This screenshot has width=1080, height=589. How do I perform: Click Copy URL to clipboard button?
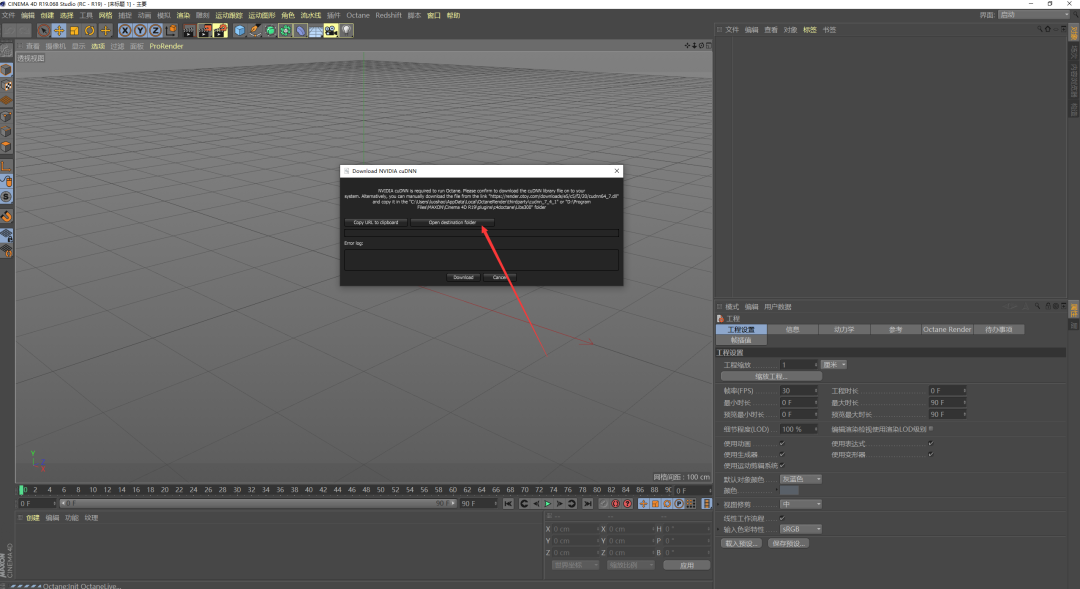375,223
